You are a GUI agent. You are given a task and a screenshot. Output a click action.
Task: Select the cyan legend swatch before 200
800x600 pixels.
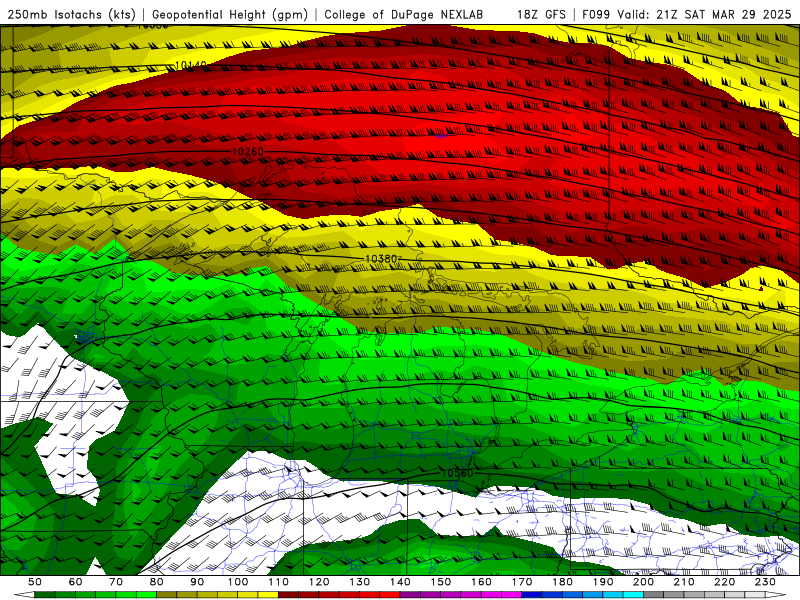[x=634, y=595]
